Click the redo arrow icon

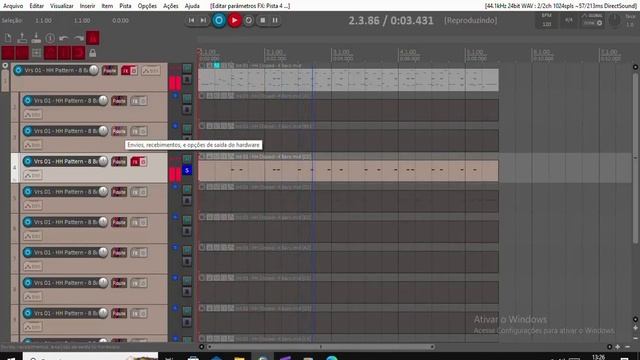coord(78,38)
